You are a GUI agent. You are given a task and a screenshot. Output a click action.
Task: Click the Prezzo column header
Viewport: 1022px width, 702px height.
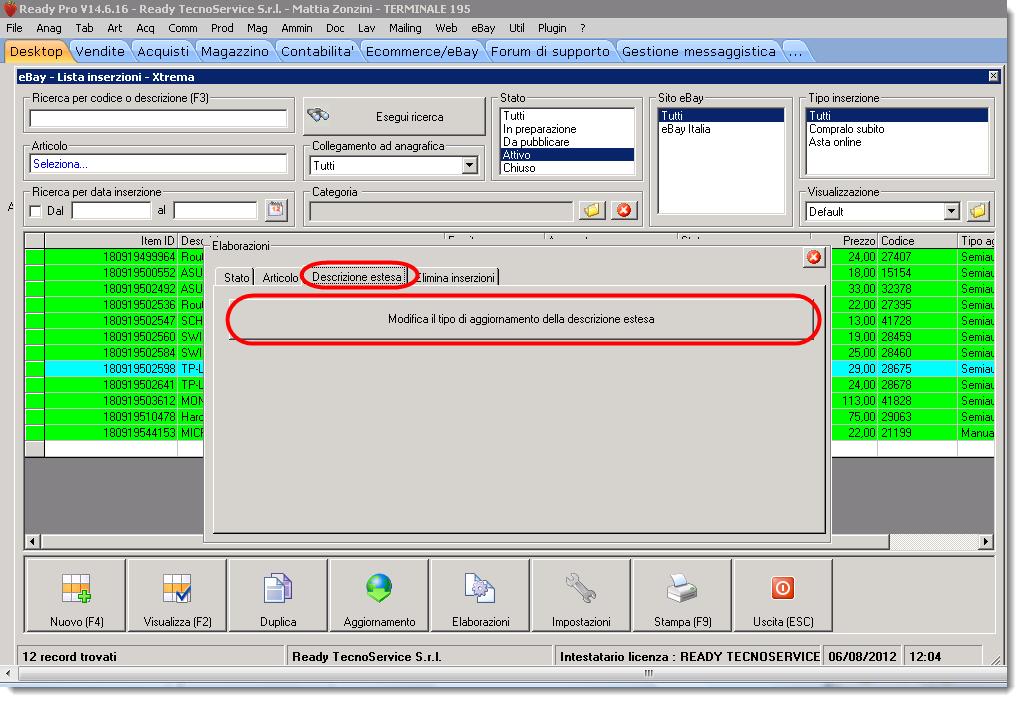[854, 241]
